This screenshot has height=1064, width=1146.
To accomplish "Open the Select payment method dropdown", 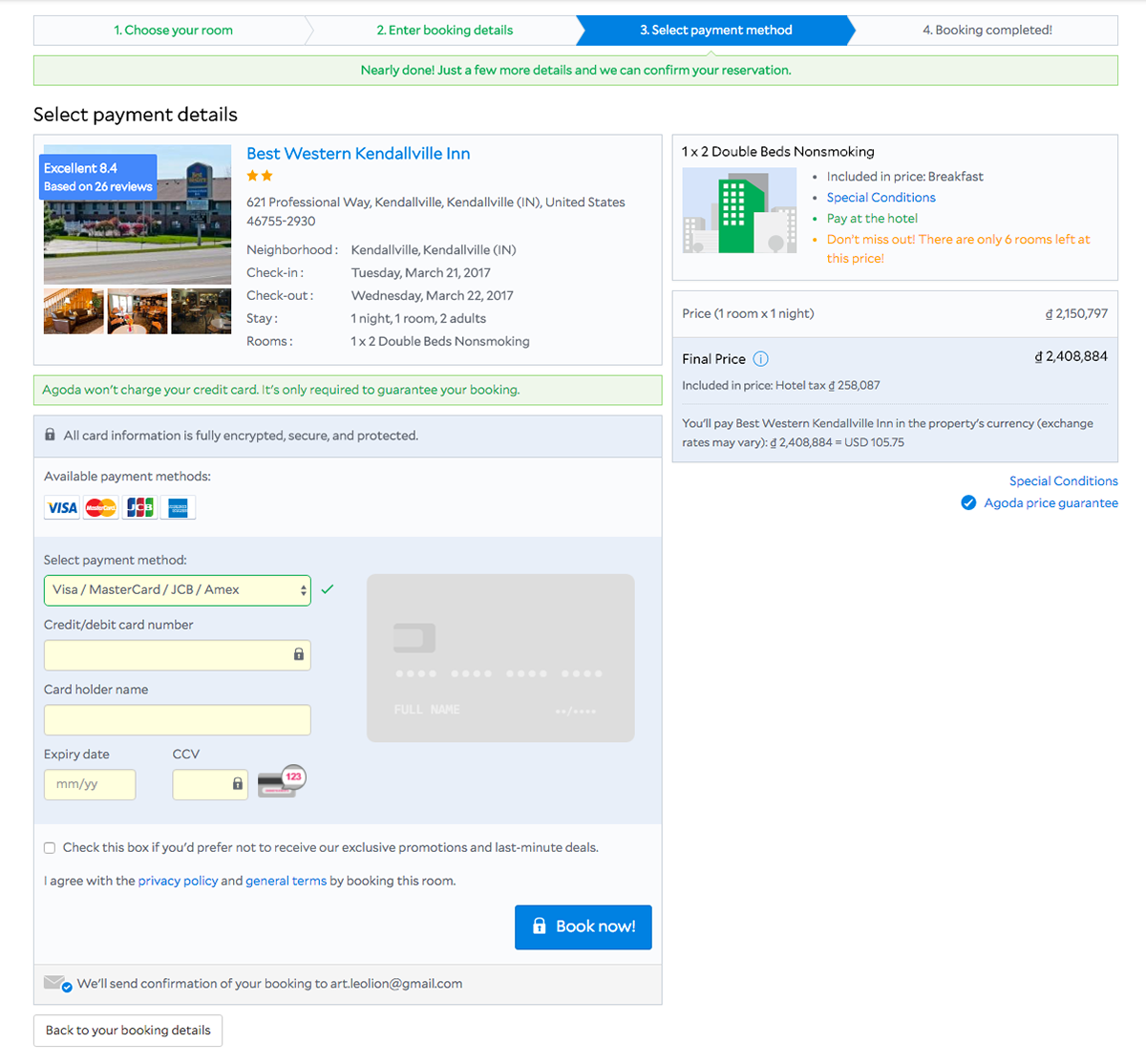I will 178,590.
